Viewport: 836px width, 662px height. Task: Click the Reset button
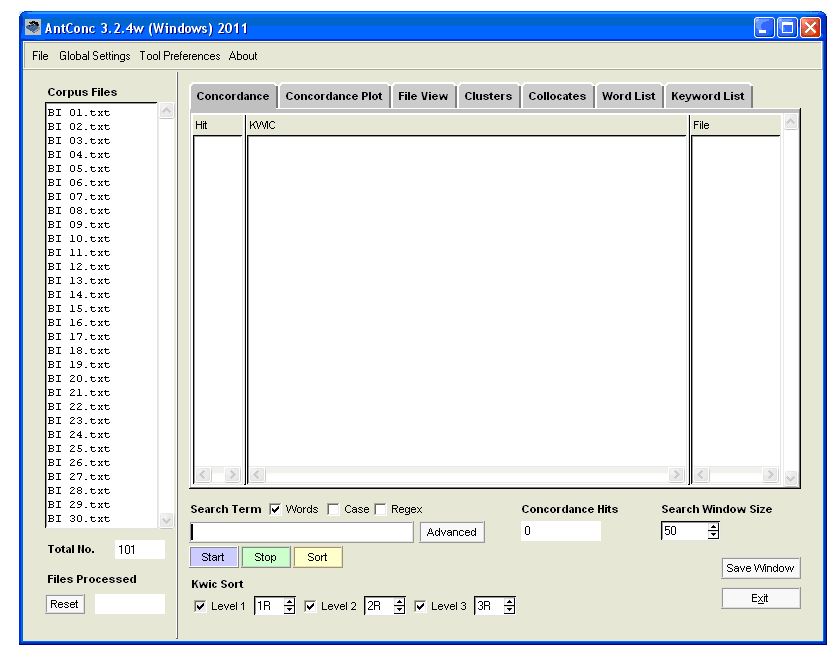65,604
